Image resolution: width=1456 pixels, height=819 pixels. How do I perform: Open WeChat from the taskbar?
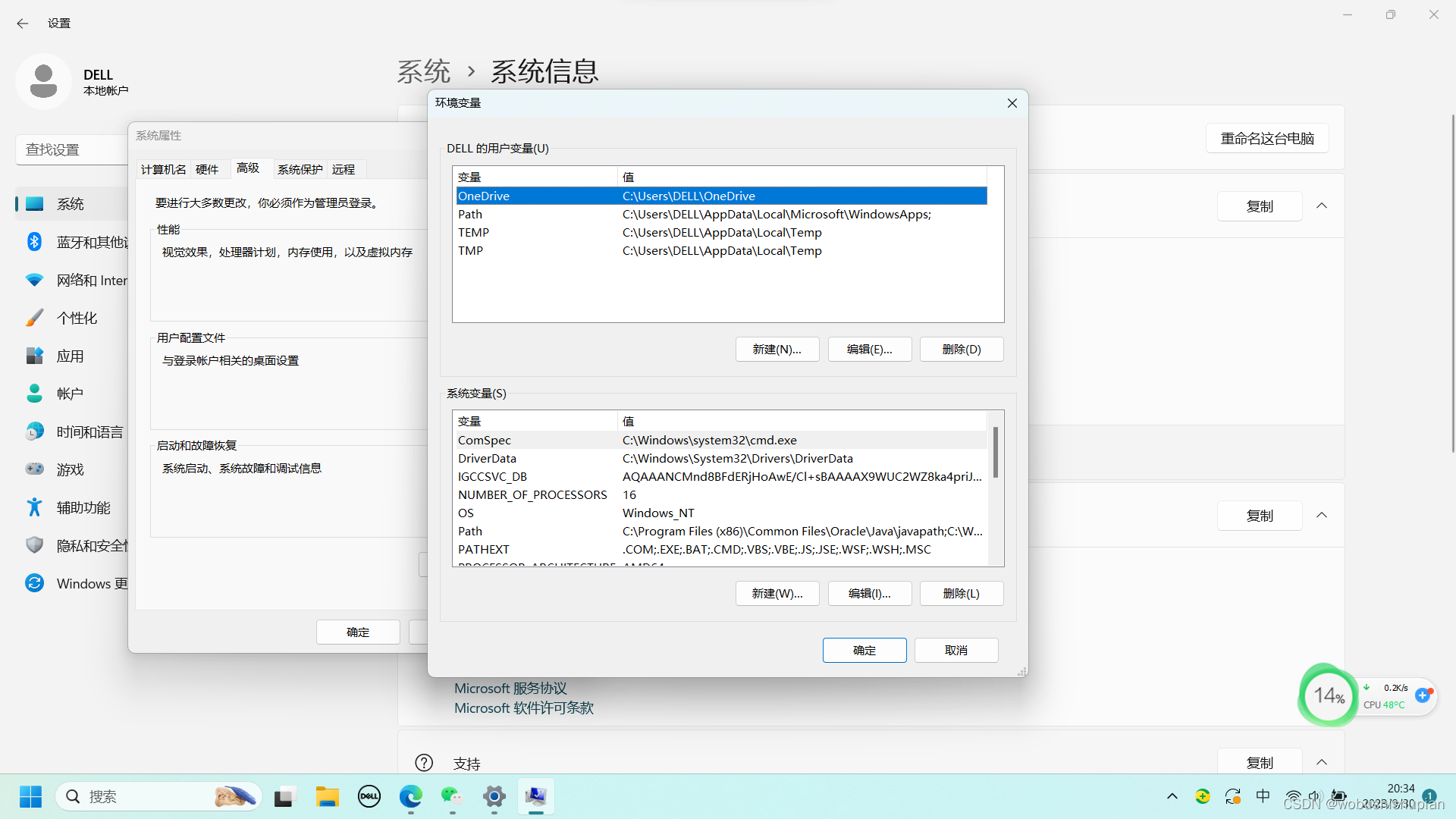(x=451, y=796)
